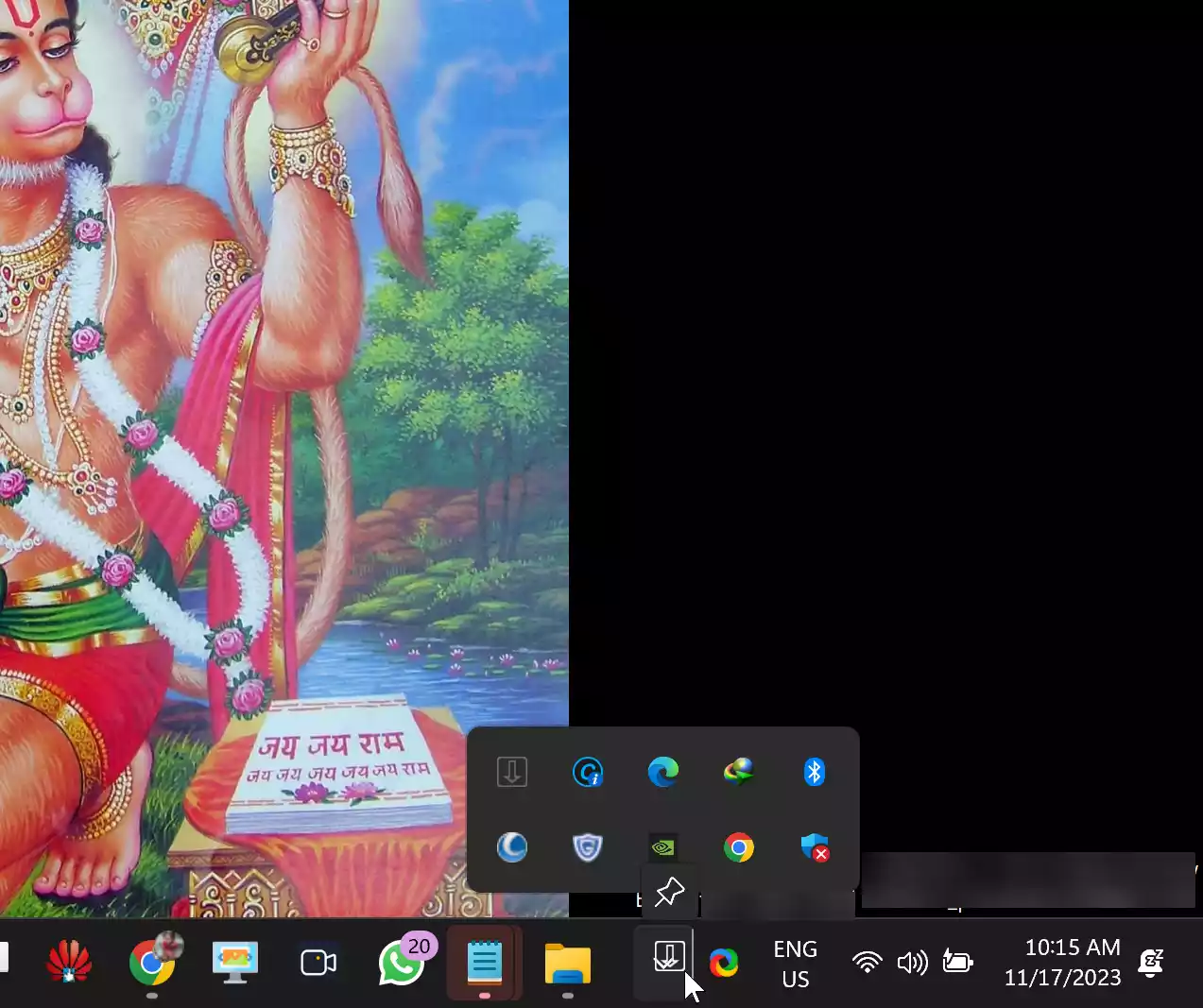Click the Bluetooth tray icon
The height and width of the screenshot is (1008, 1203).
coord(815,772)
